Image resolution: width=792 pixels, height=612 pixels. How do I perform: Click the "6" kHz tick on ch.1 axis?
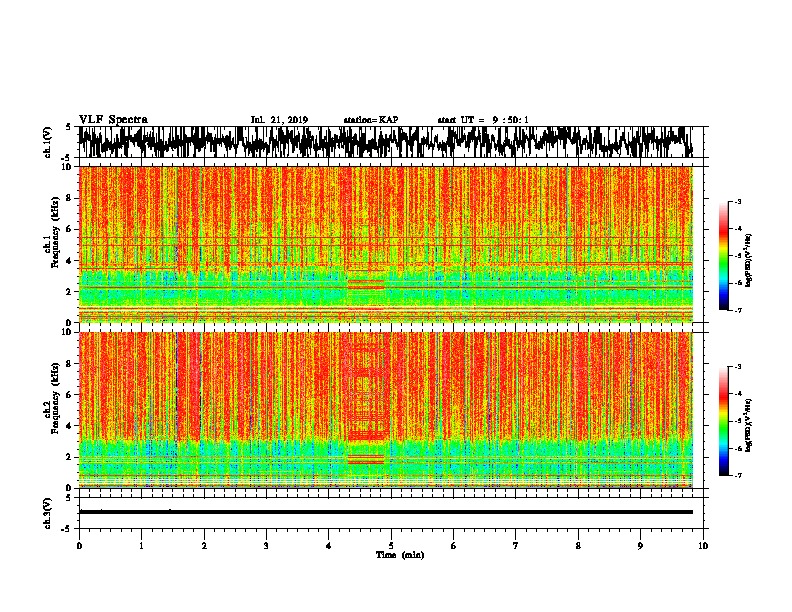coord(70,229)
